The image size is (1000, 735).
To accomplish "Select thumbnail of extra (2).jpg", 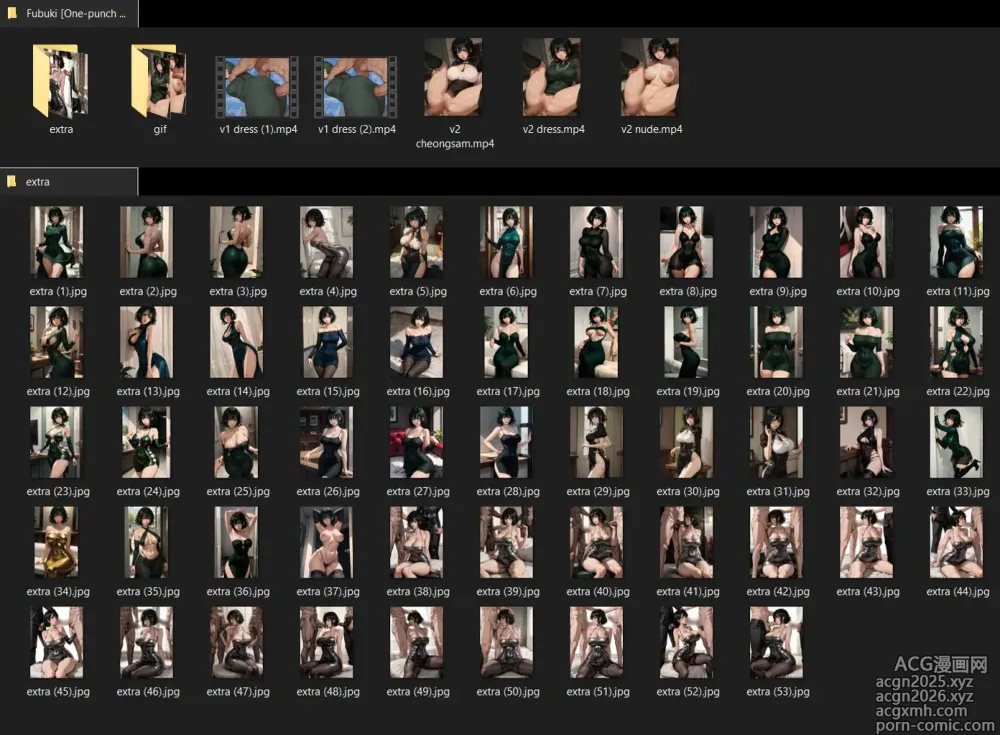I will click(x=147, y=242).
